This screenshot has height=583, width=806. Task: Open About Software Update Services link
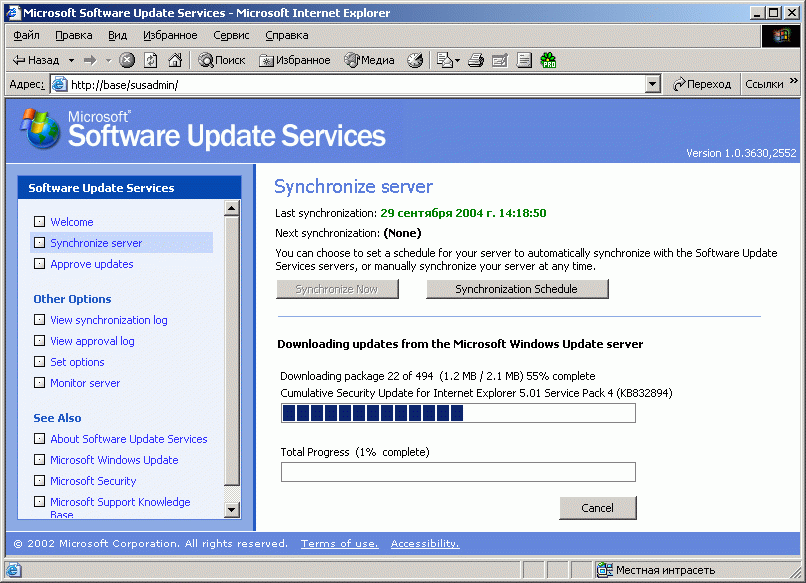[x=129, y=439]
